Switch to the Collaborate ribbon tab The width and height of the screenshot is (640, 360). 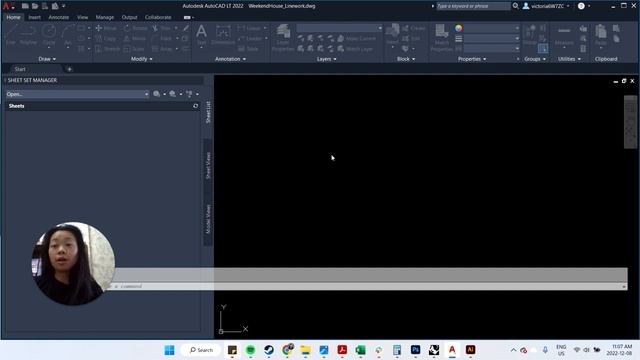pyautogui.click(x=158, y=17)
